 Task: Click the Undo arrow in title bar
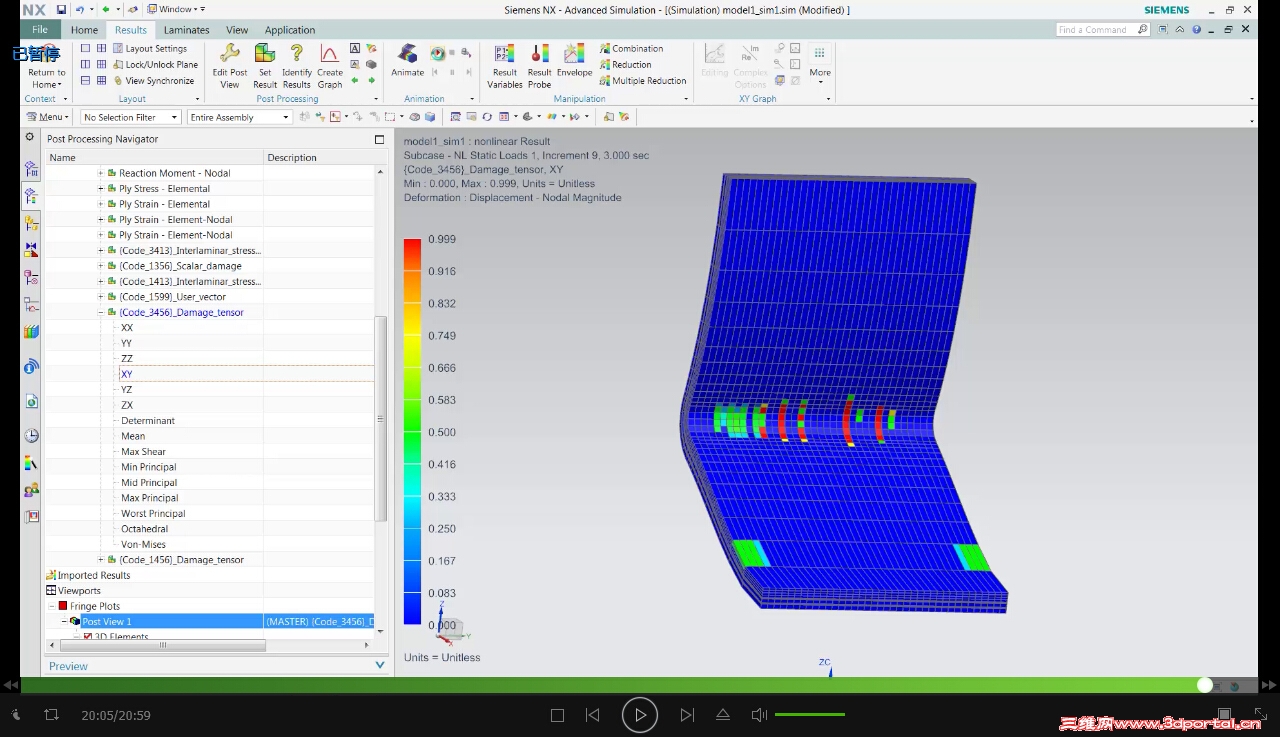tap(79, 9)
